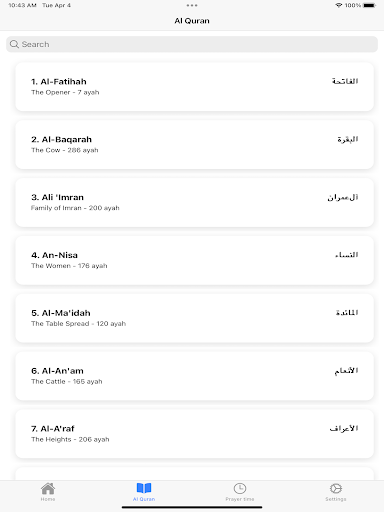Open surah 5. Al-Ma'idah
The image size is (384, 512).
pos(194,318)
